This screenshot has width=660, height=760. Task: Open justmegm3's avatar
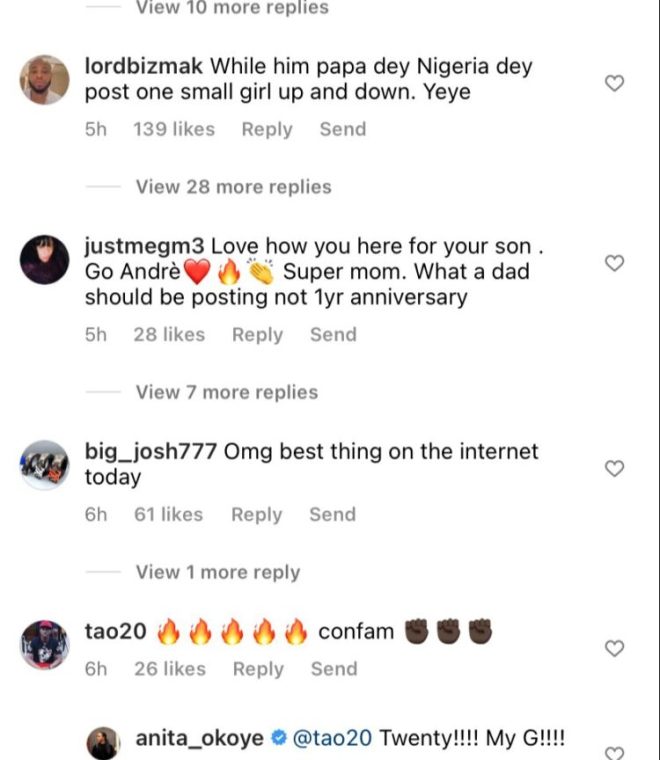click(x=45, y=260)
